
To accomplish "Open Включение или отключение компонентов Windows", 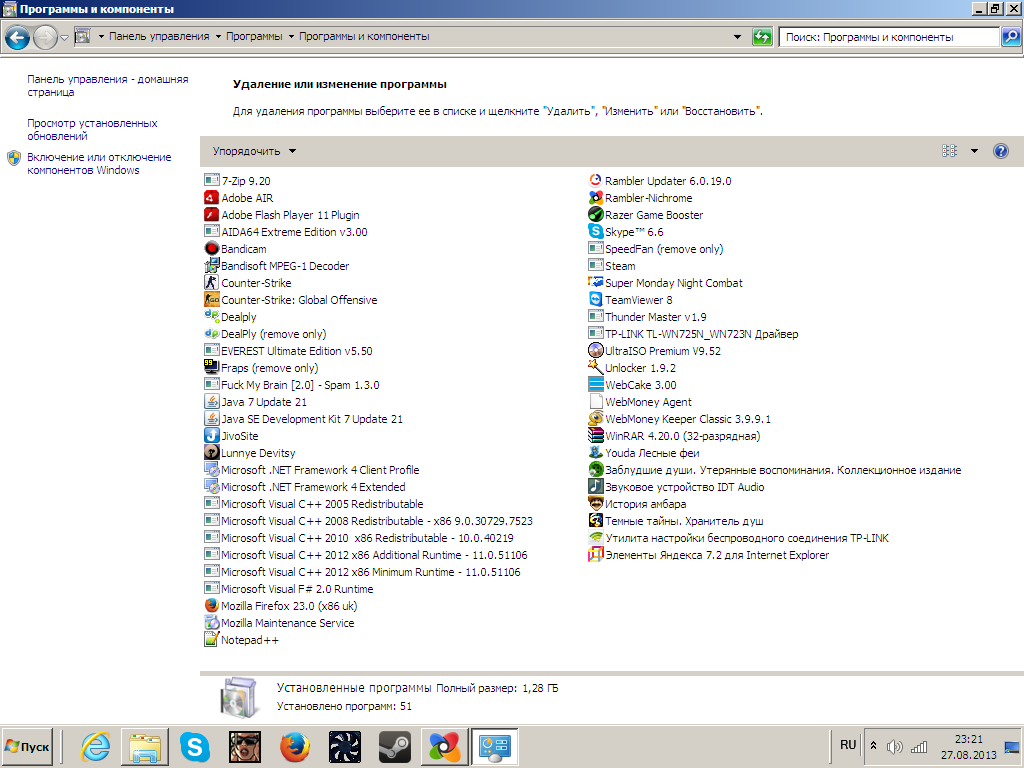I will click(x=99, y=164).
